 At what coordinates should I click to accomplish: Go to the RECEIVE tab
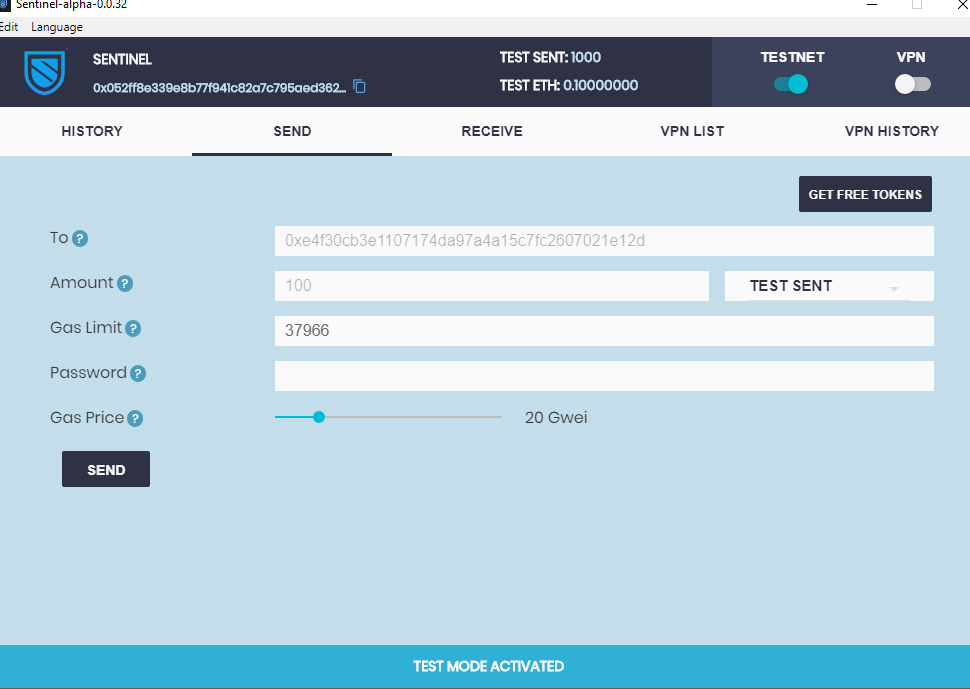click(x=492, y=131)
